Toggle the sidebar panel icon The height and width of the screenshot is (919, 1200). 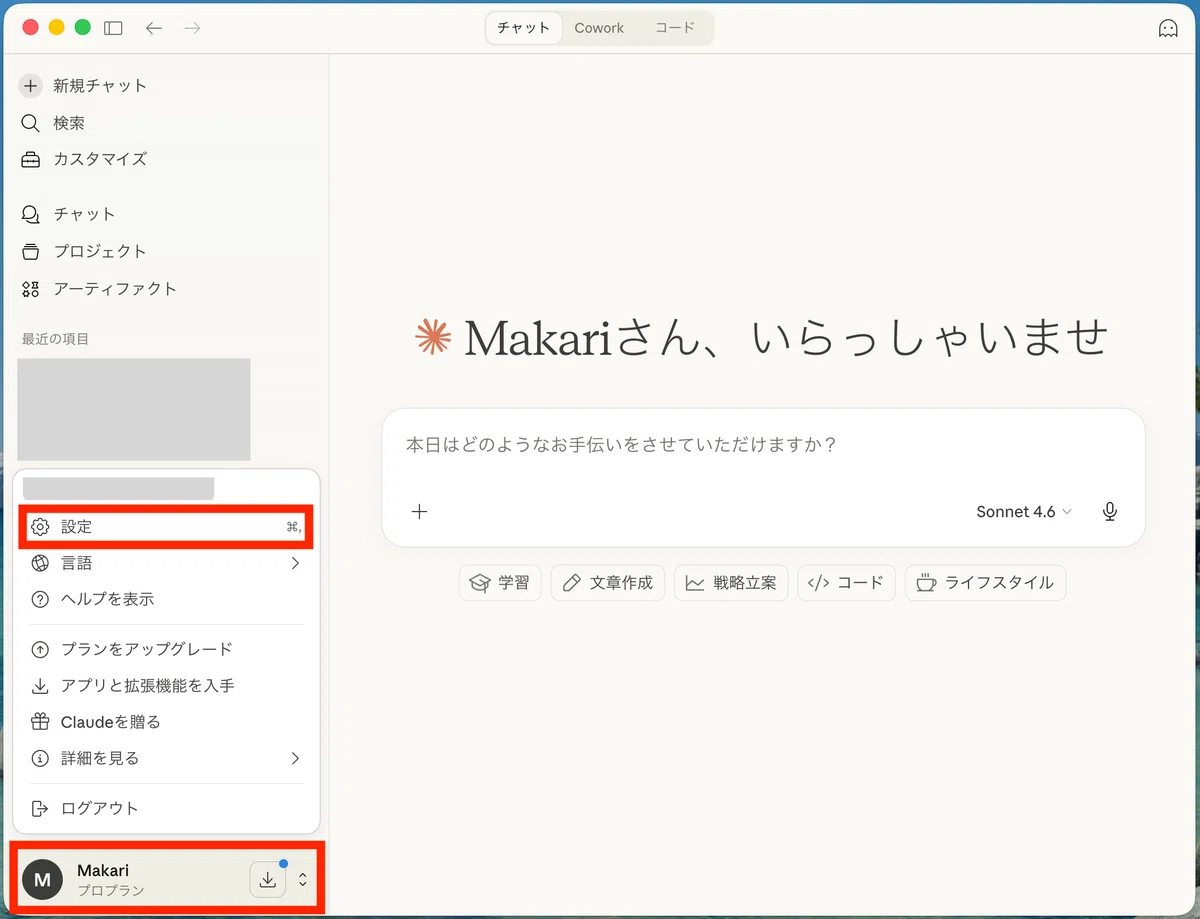tap(113, 28)
